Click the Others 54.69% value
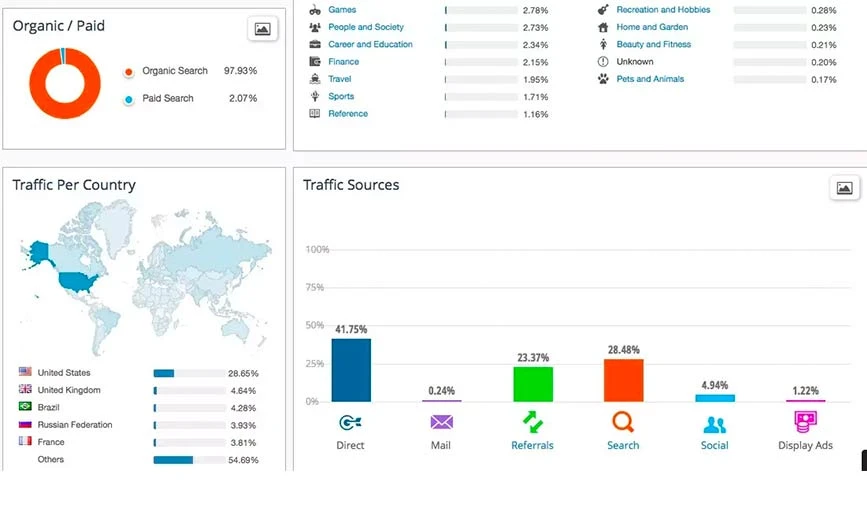Screen dimensions: 867x513 (243, 460)
